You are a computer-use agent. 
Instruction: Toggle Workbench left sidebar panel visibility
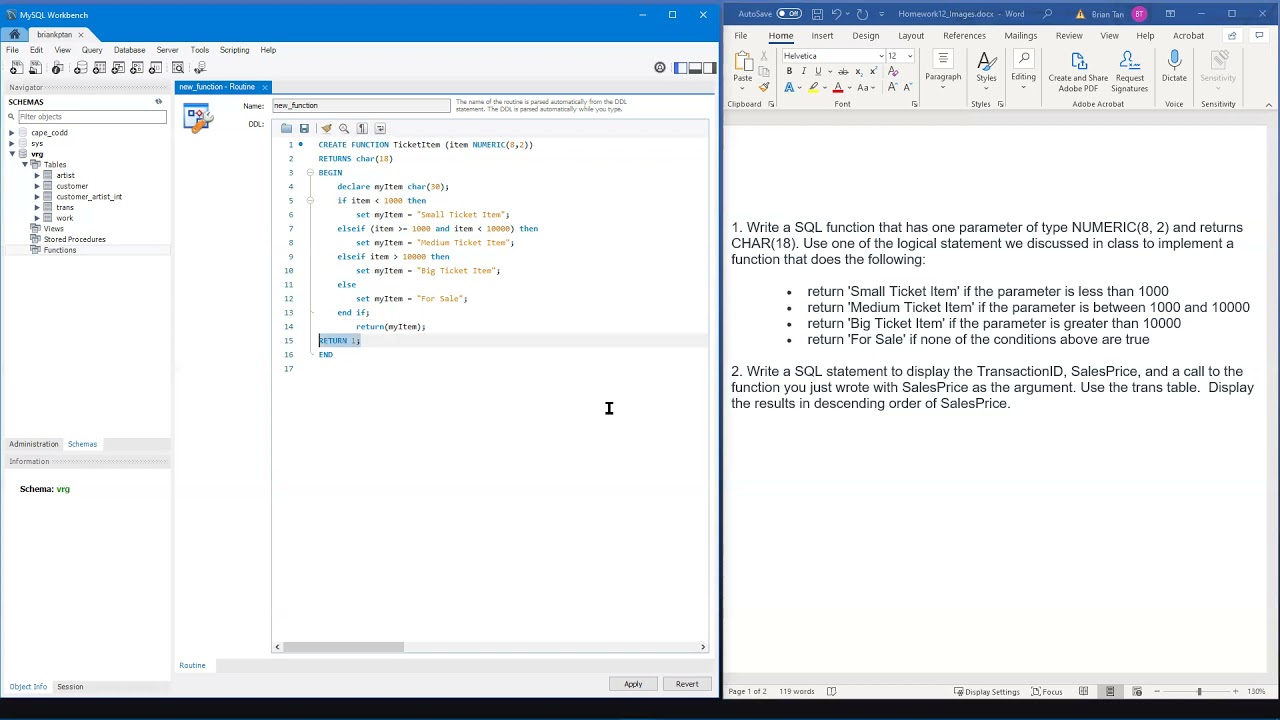(680, 68)
